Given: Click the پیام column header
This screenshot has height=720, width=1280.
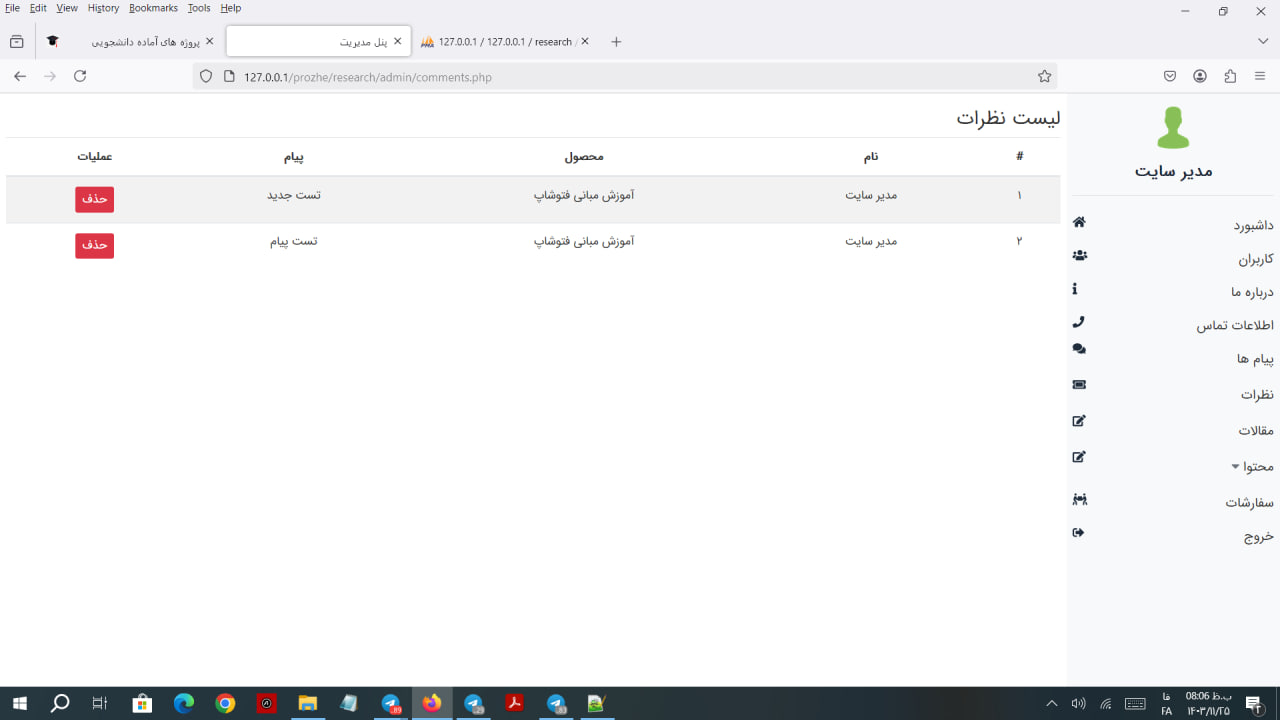Looking at the screenshot, I should (x=293, y=156).
